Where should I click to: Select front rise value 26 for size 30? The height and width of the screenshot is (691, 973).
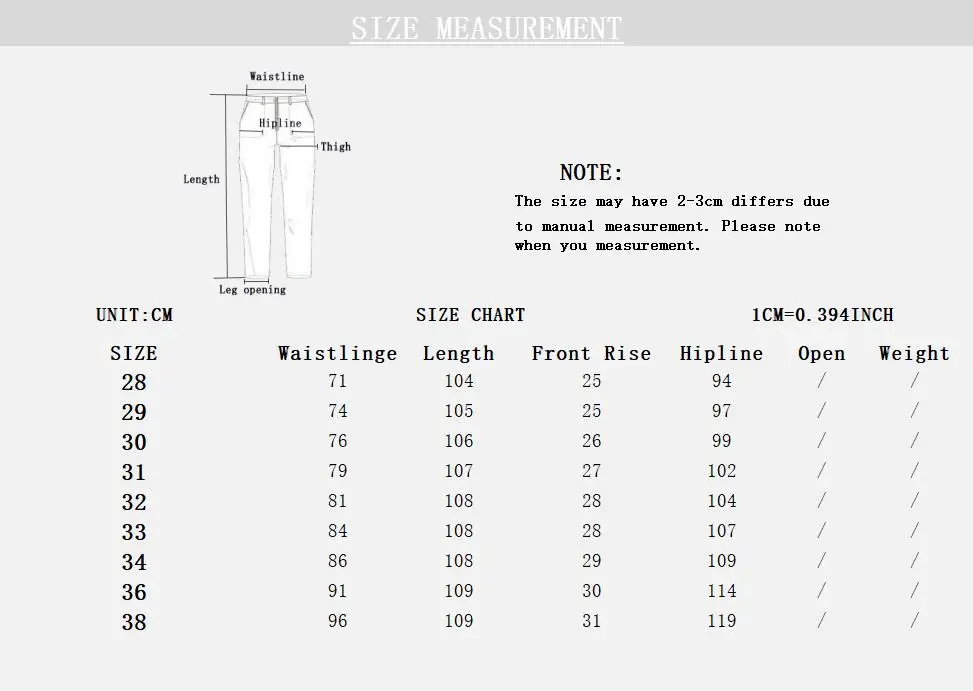coord(591,441)
